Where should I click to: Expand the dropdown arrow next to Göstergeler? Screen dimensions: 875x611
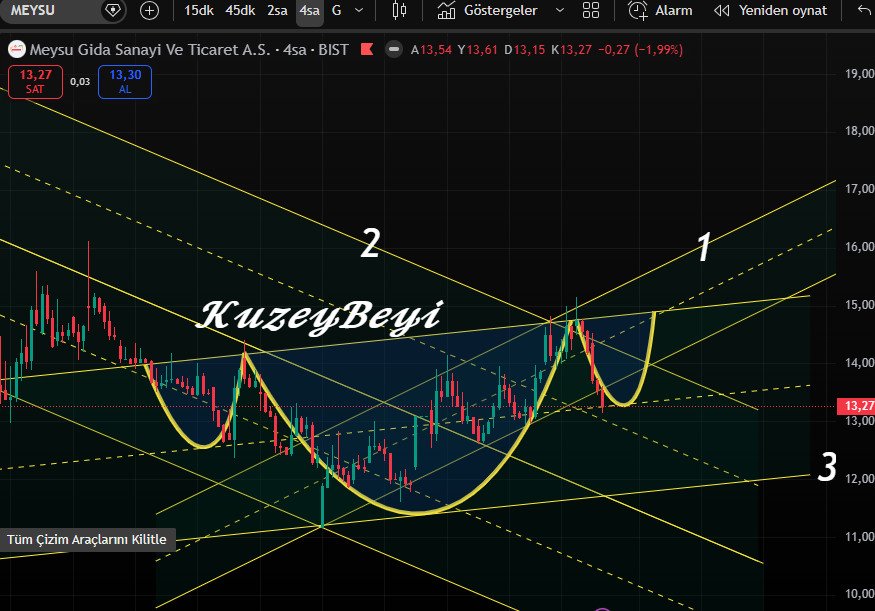tap(560, 10)
